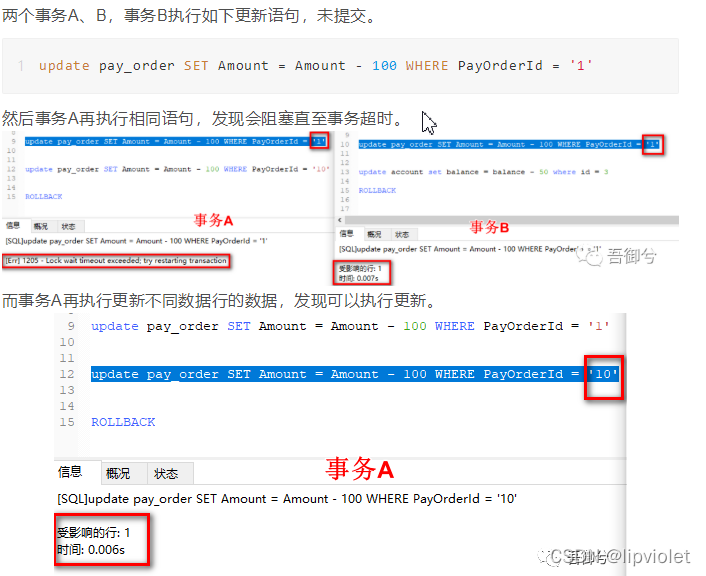
Task: Open the 概况 tab in the large bottom 事务A panel
Action: tap(118, 473)
